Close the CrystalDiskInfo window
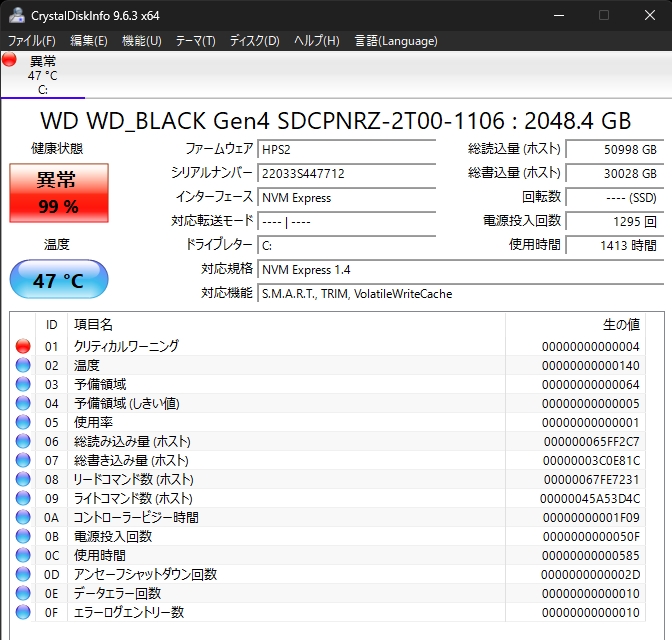 tap(650, 15)
